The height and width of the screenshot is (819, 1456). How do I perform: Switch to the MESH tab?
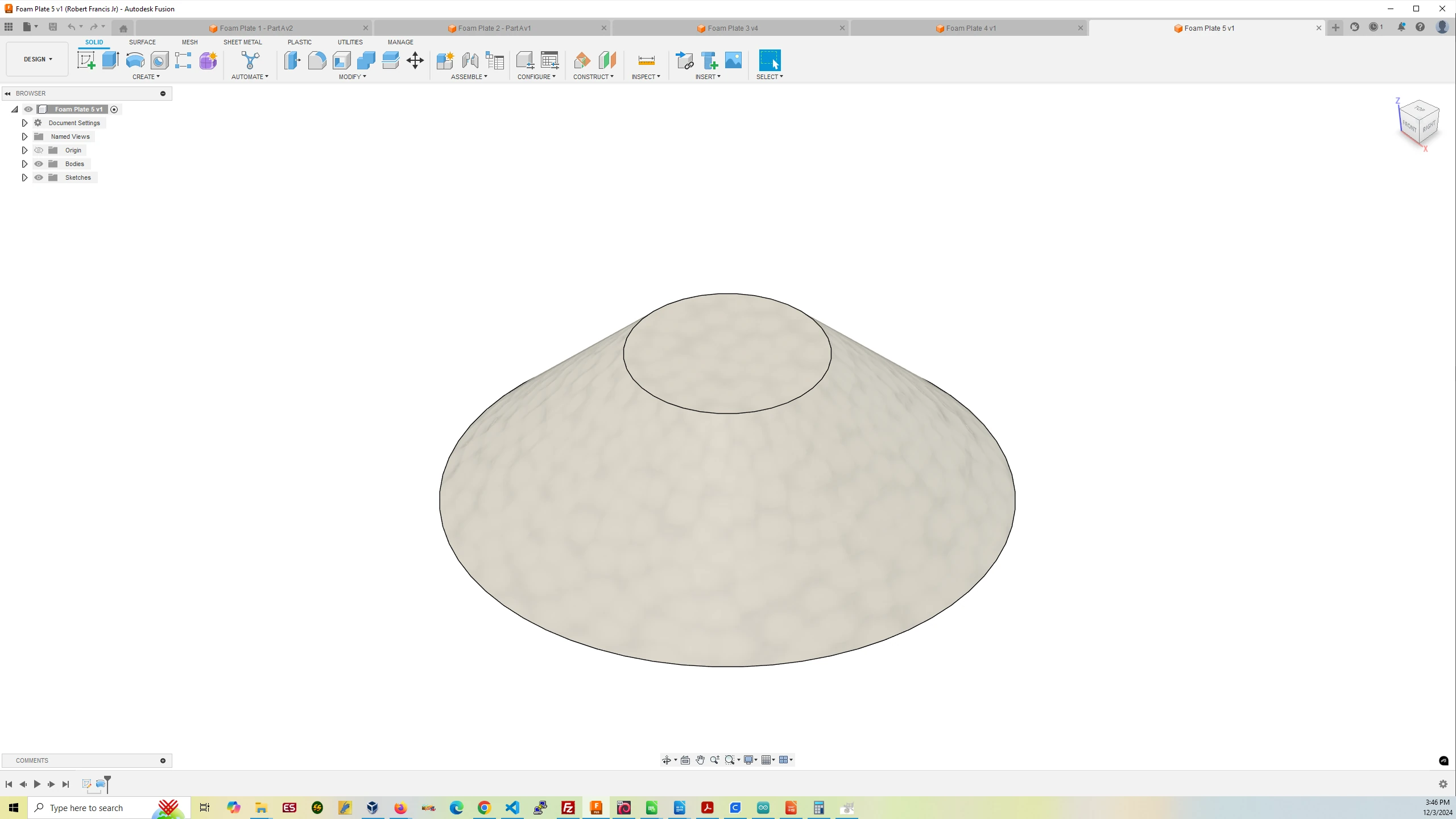(x=190, y=42)
